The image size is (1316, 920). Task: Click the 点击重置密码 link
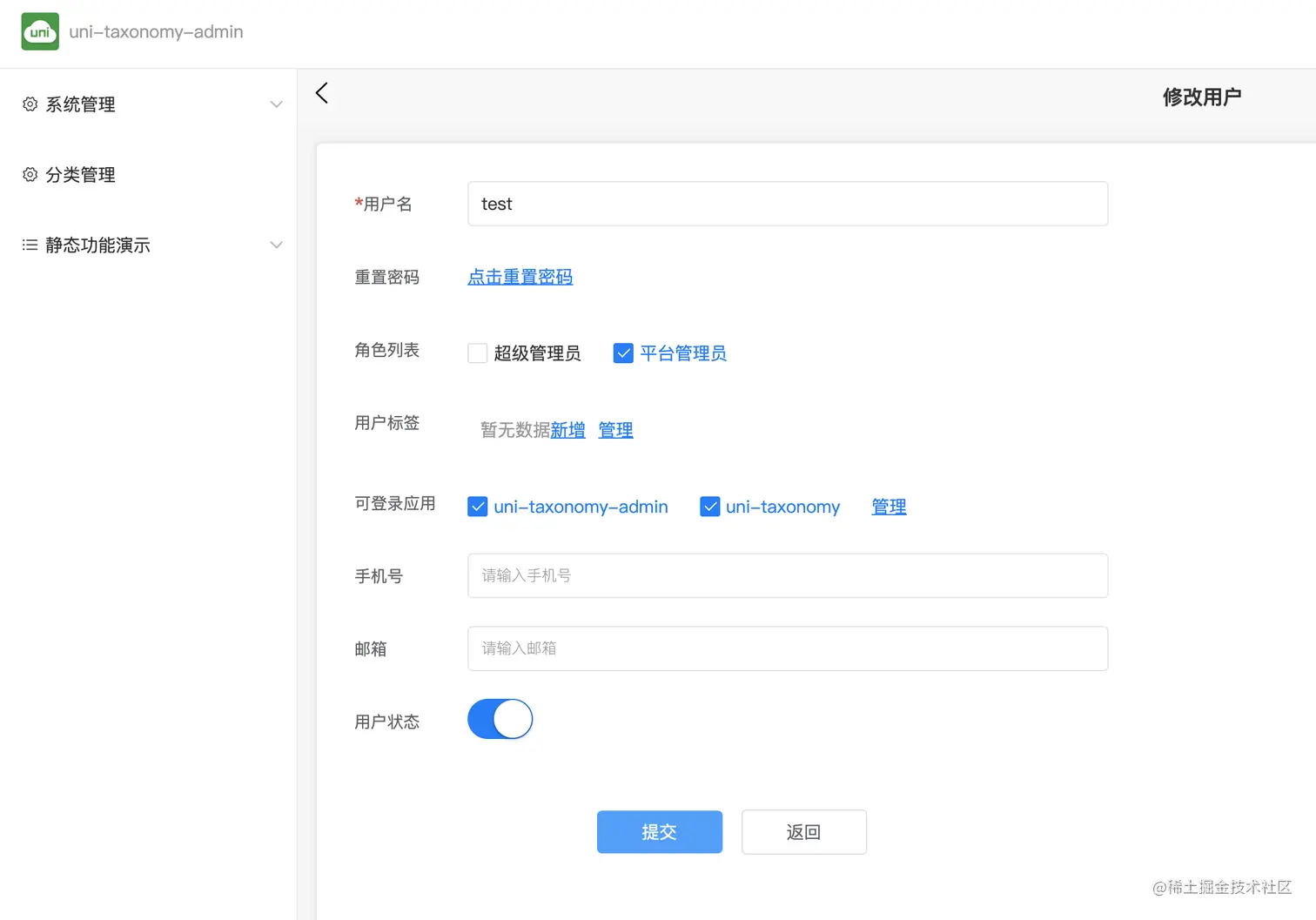coord(520,277)
